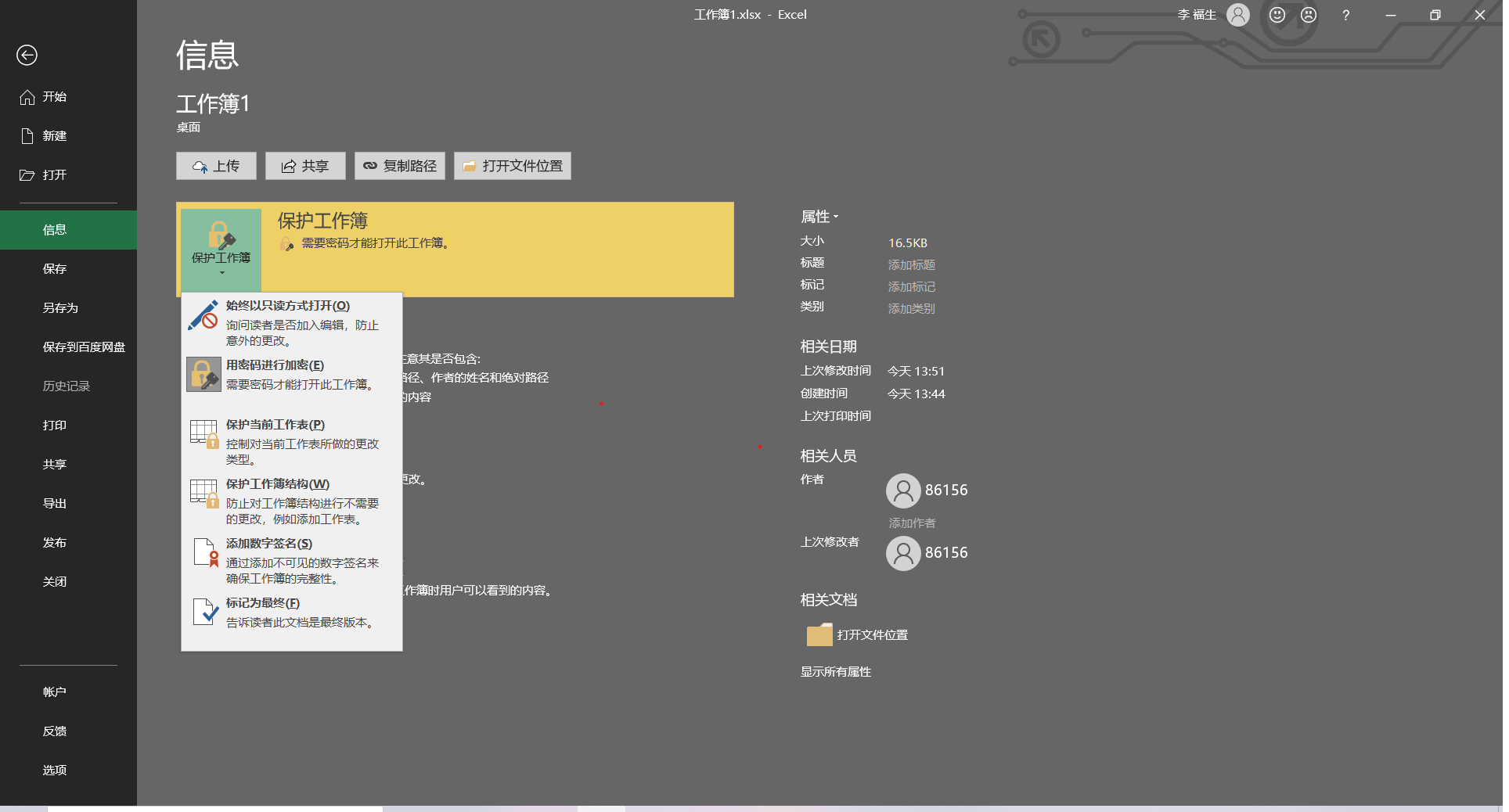Image resolution: width=1509 pixels, height=812 pixels.
Task: Click the 桌面 location text under the title
Action: (x=189, y=128)
